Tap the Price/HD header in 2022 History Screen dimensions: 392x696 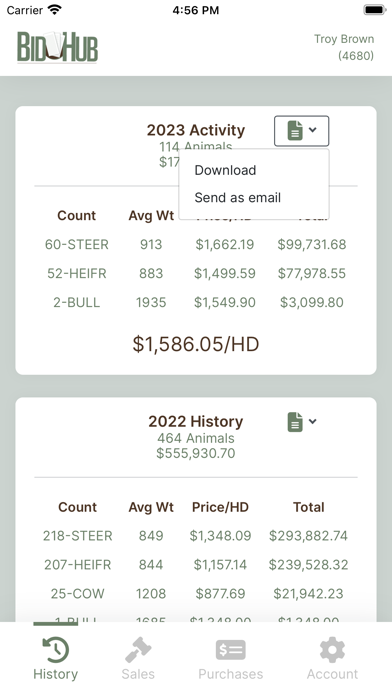[x=220, y=507]
